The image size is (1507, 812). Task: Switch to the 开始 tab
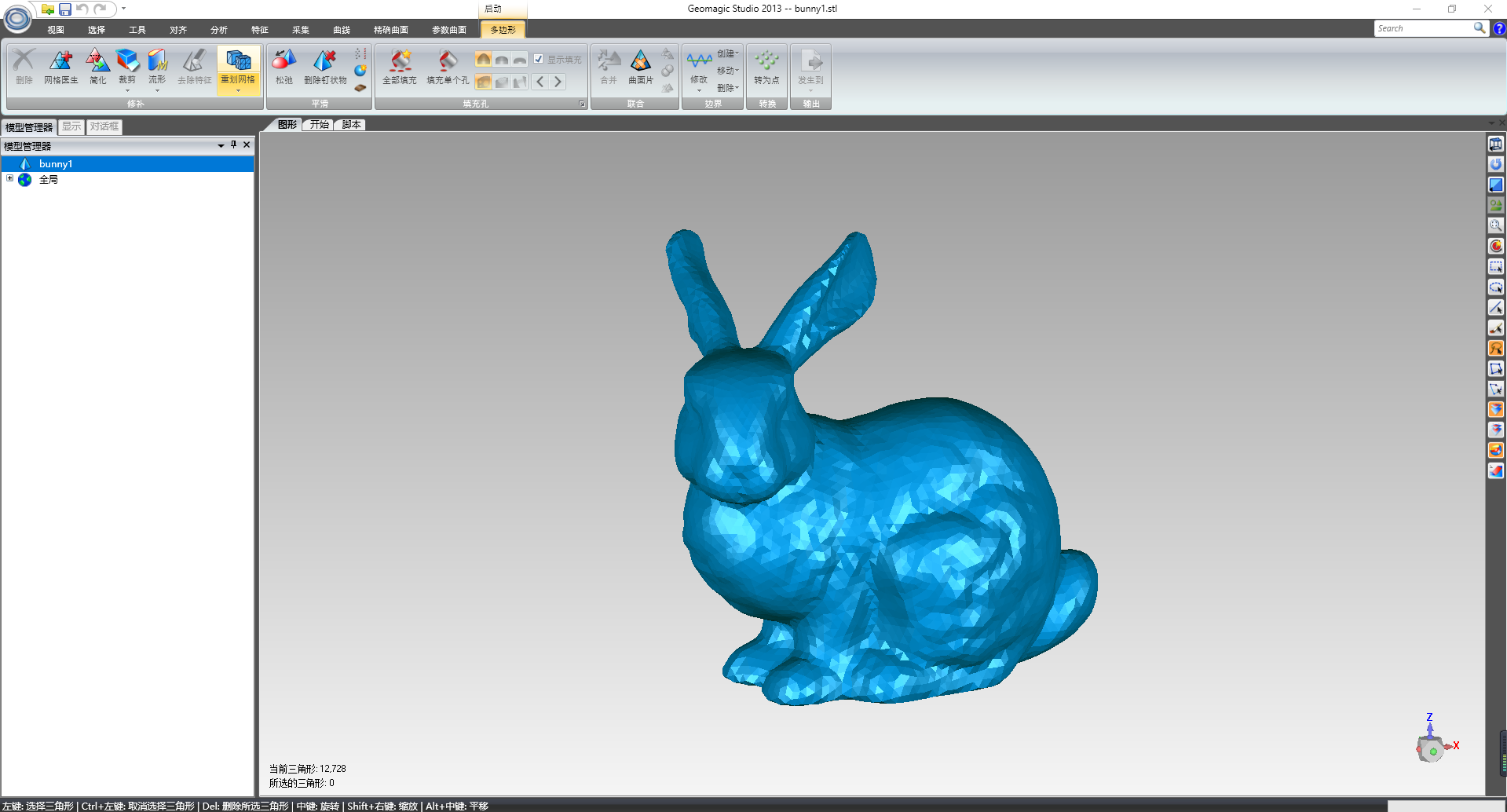[x=317, y=124]
